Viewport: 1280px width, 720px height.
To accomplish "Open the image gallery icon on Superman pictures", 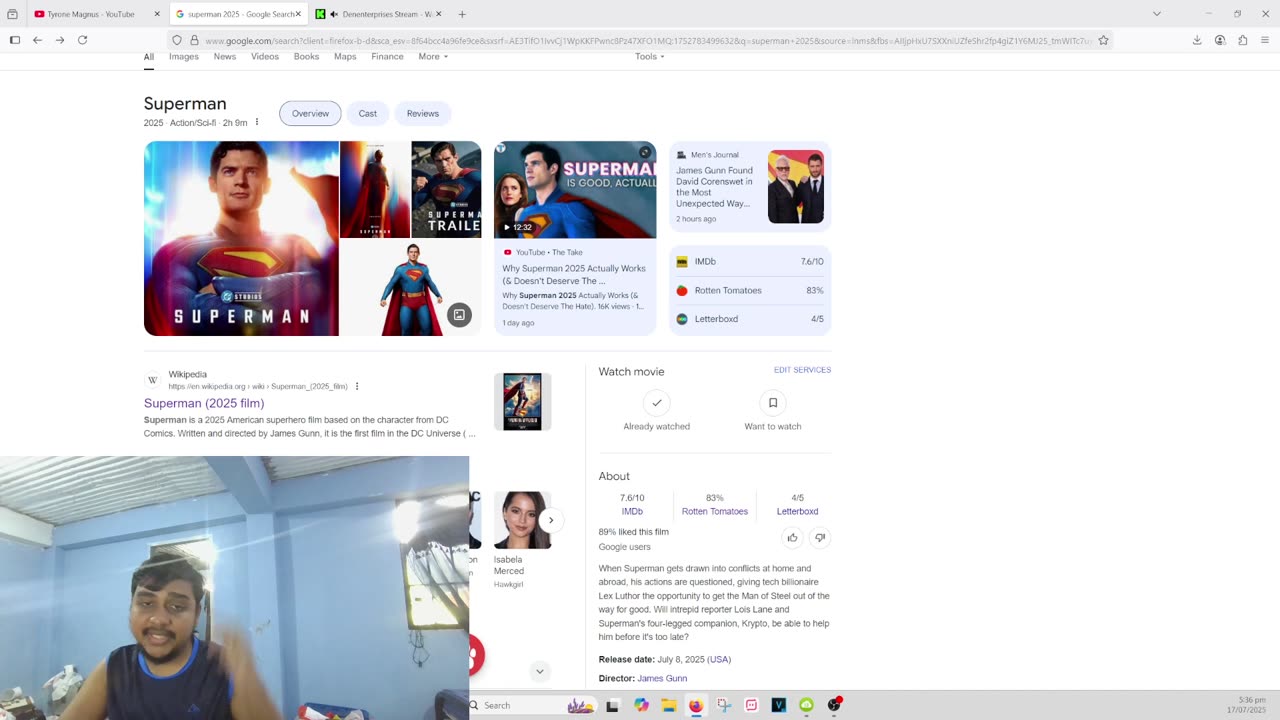I will (x=459, y=315).
